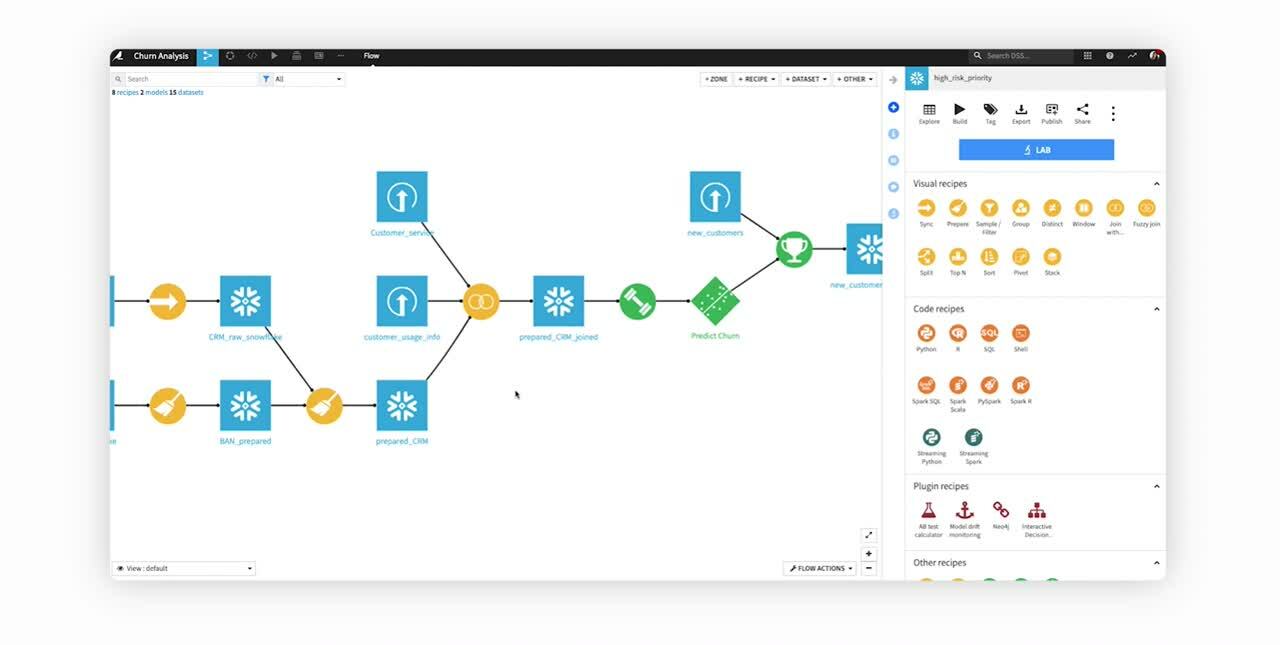Zoom in on the flow canvas
This screenshot has height=645, width=1280.
[x=869, y=553]
